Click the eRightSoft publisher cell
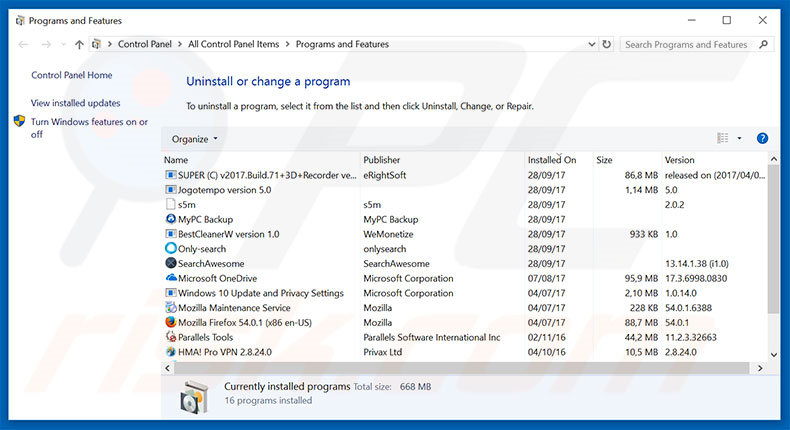This screenshot has height=430, width=790. click(x=384, y=175)
